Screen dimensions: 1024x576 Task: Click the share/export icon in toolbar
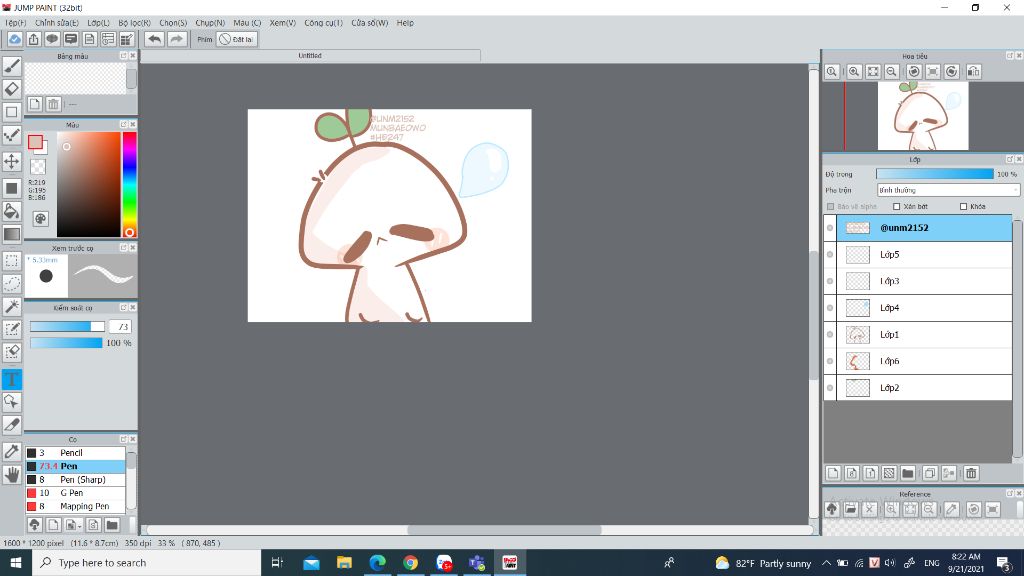33,39
